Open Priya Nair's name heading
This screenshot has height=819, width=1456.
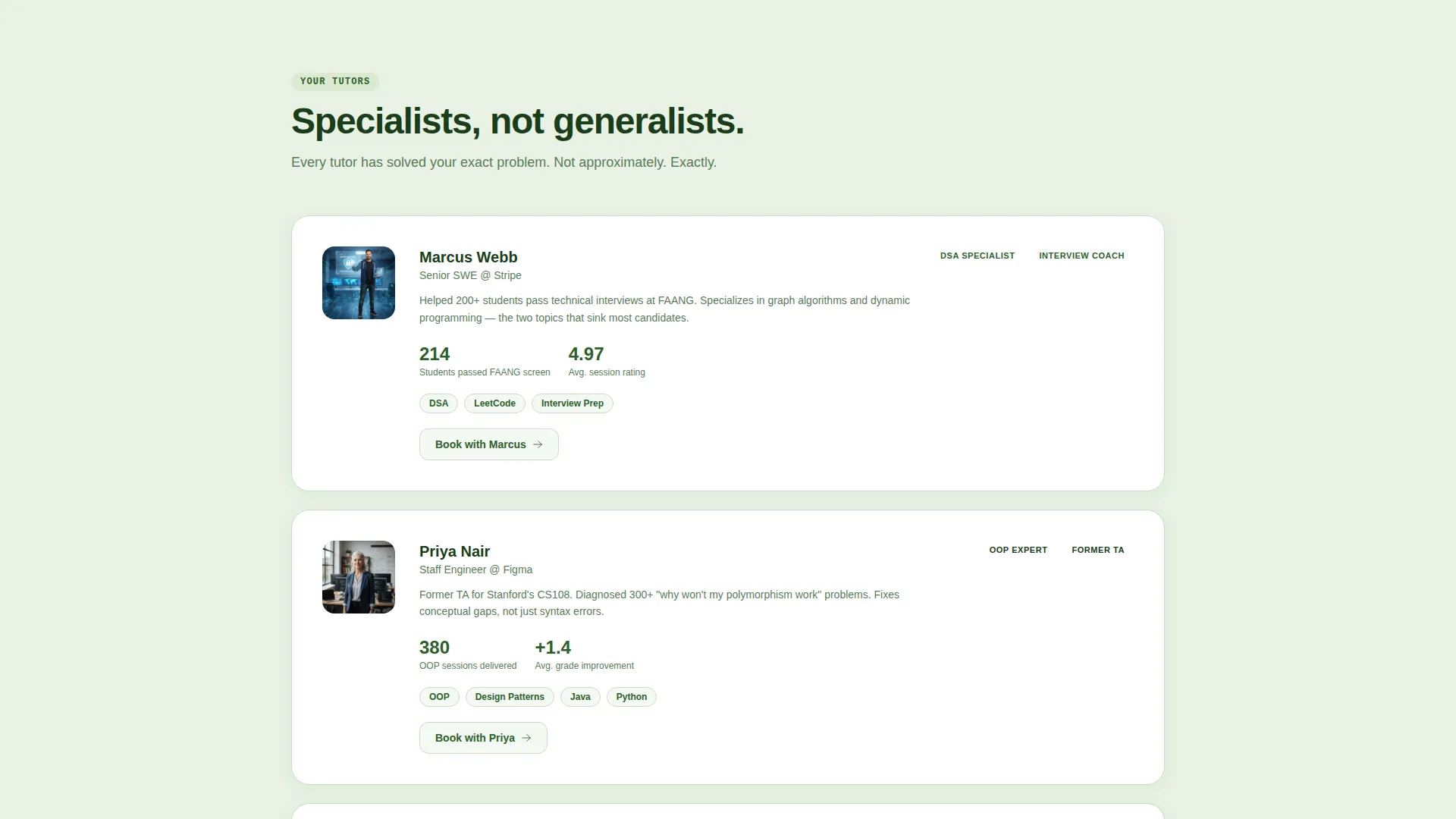454,551
